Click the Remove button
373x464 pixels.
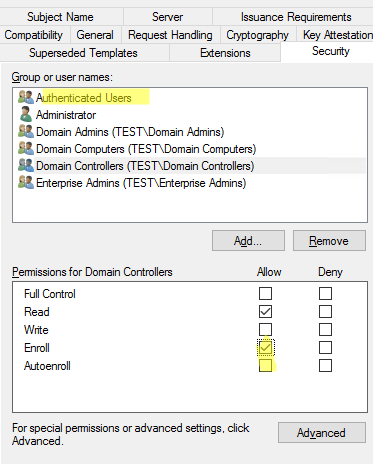(x=329, y=240)
